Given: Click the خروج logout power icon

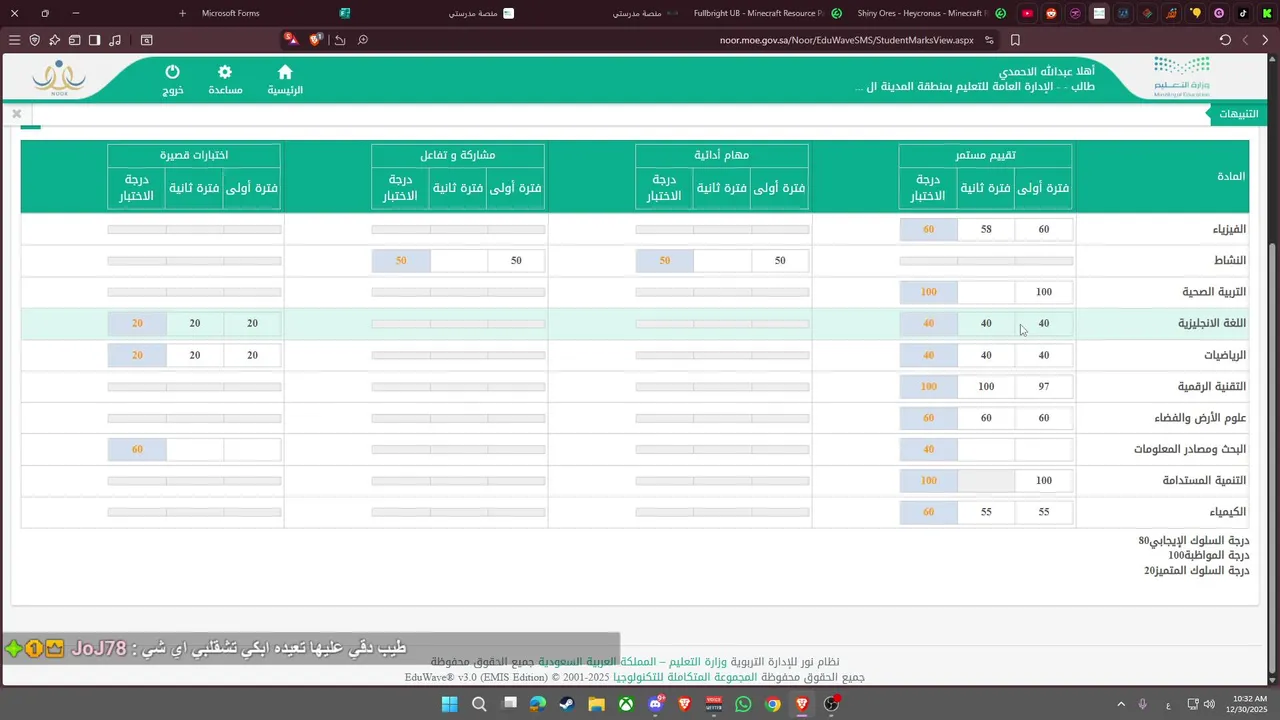Looking at the screenshot, I should 172,80.
